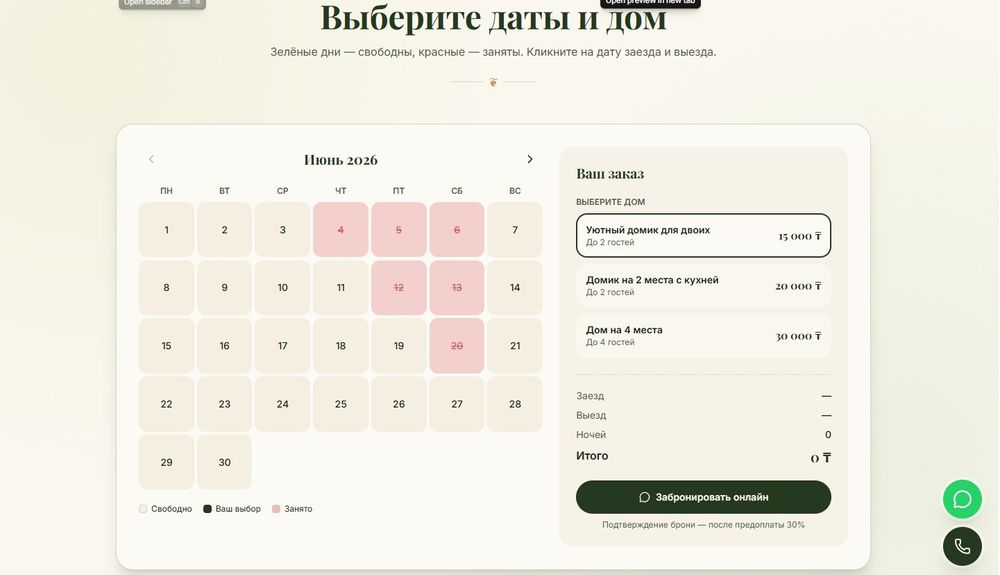The height and width of the screenshot is (575, 1000).
Task: Select house Домик на 2 места с кухней
Action: (703, 286)
